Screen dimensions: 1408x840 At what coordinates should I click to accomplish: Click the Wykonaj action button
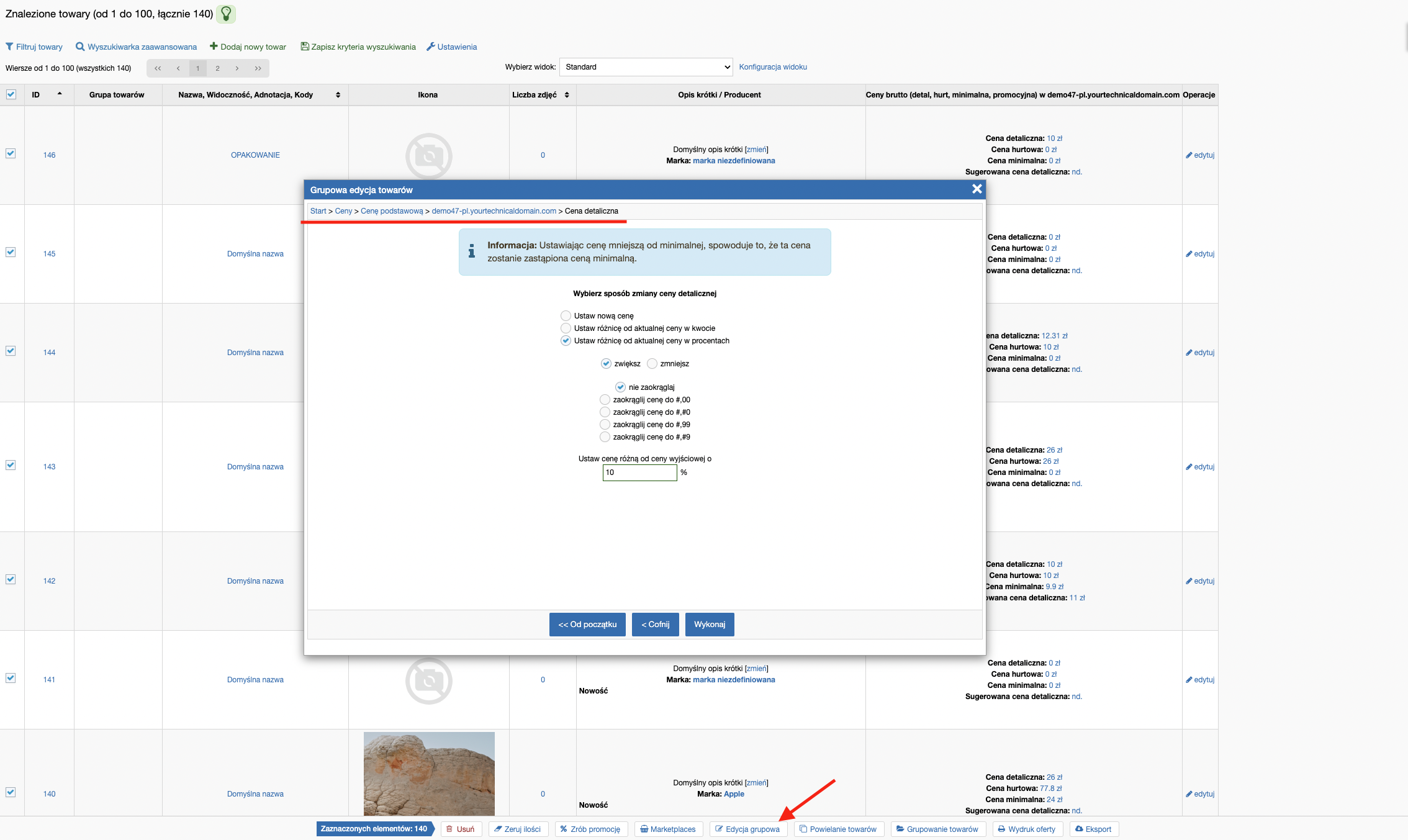click(x=708, y=624)
